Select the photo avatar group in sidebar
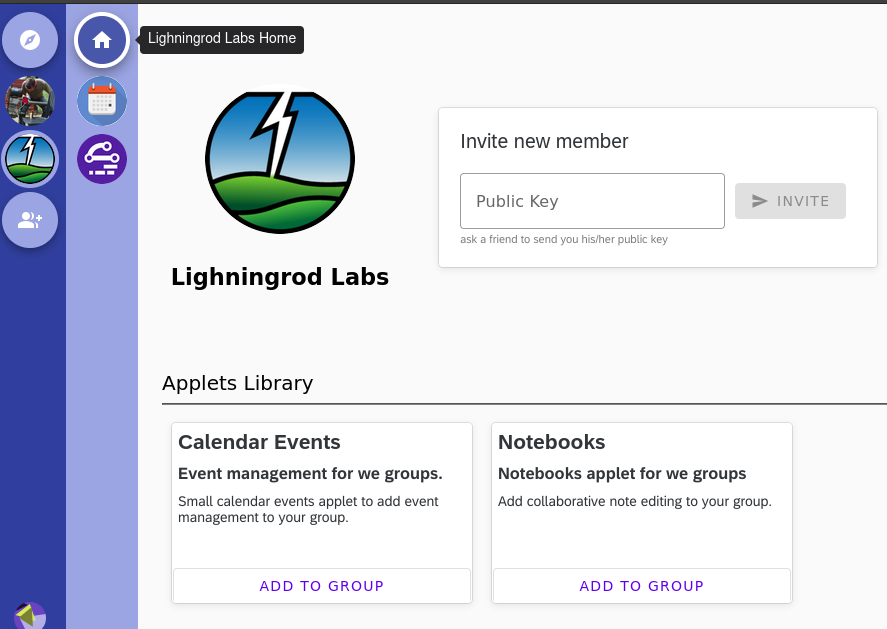The width and height of the screenshot is (887, 629). point(30,101)
